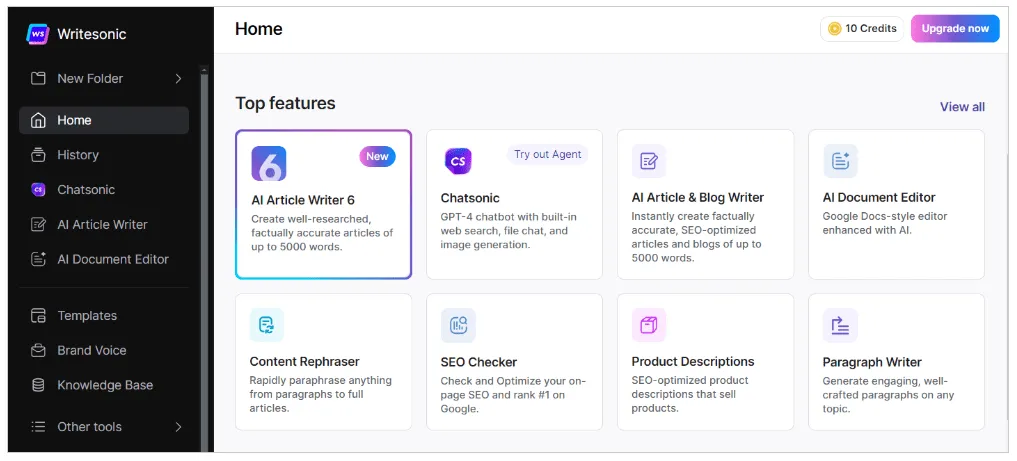Select the Paragraph Writer icon

pyautogui.click(x=840, y=325)
